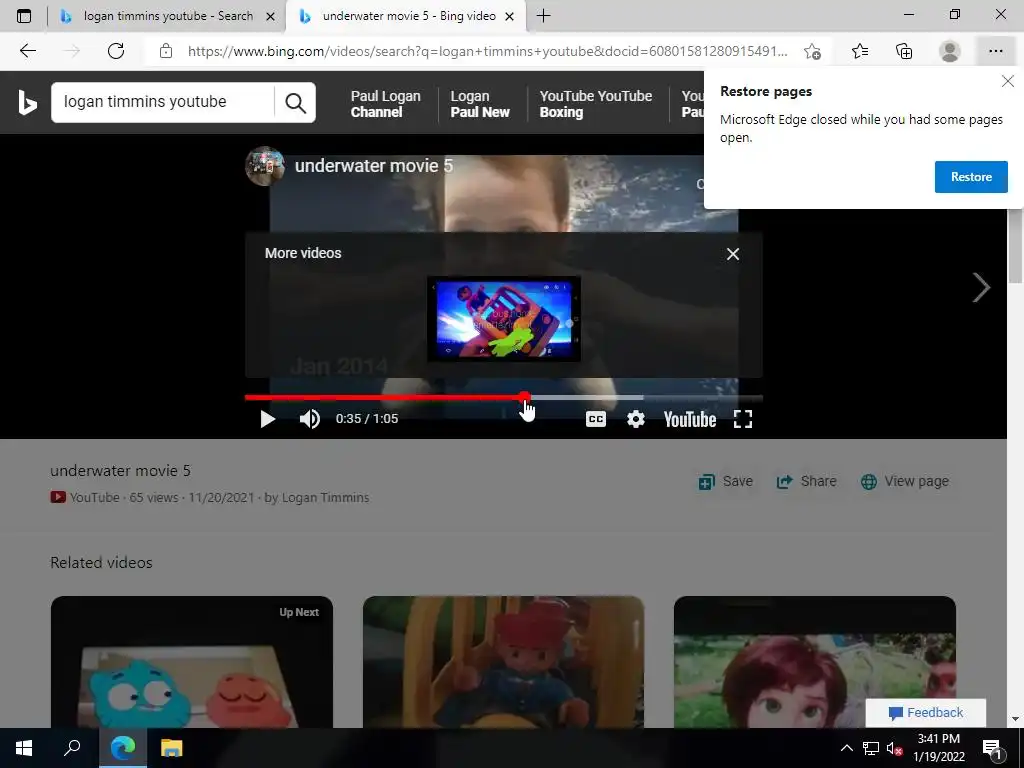Open taskbar search

72,748
